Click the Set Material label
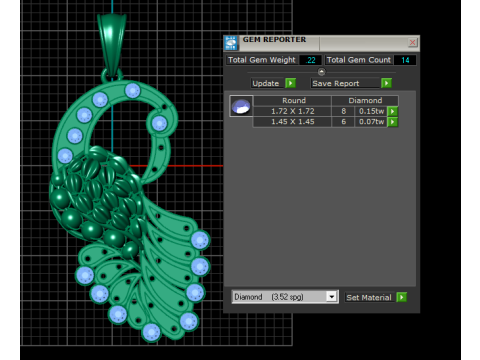The width and height of the screenshot is (480, 360). (369, 297)
